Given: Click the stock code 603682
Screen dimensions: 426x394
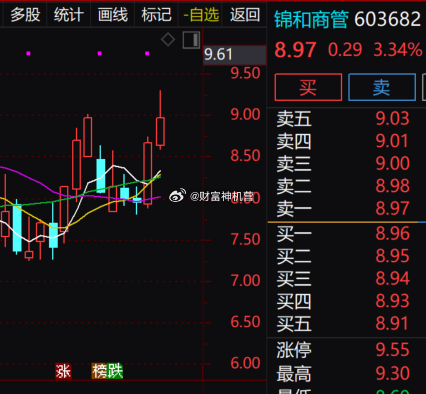Looking at the screenshot, I should [x=387, y=19].
